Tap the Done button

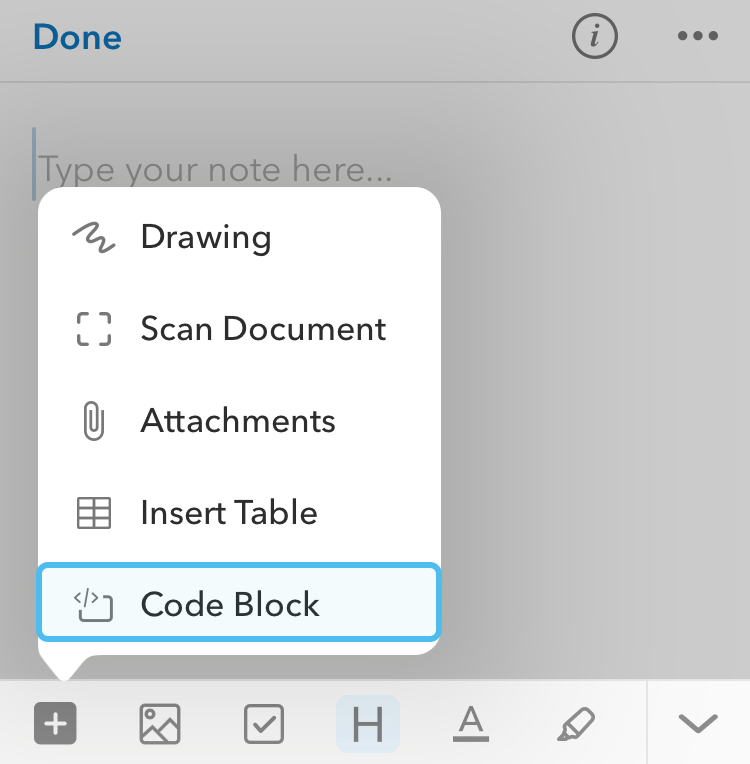[x=77, y=38]
